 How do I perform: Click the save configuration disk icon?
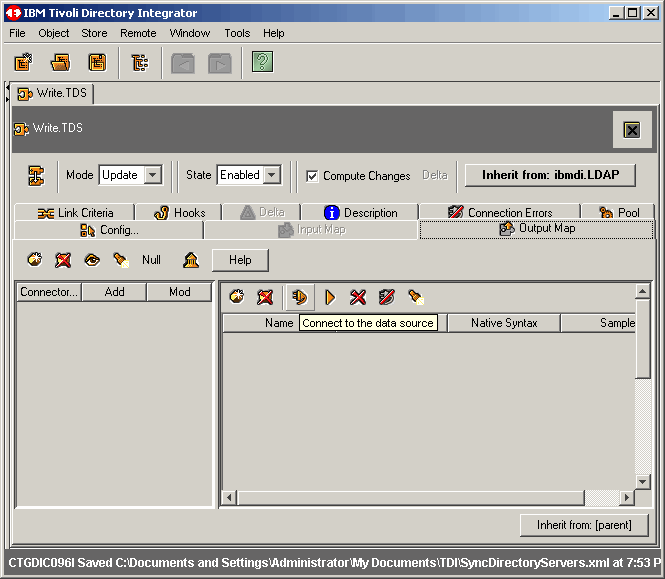pos(97,63)
